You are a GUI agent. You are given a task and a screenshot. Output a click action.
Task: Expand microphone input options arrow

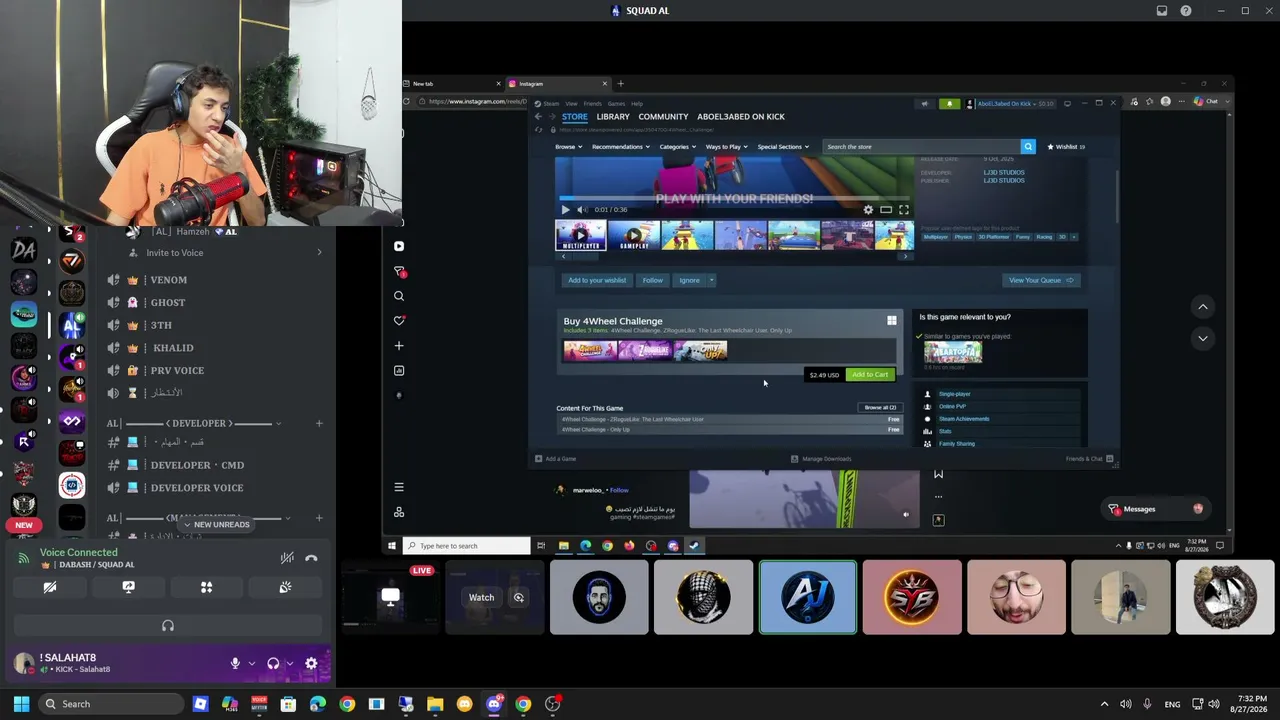[251, 663]
